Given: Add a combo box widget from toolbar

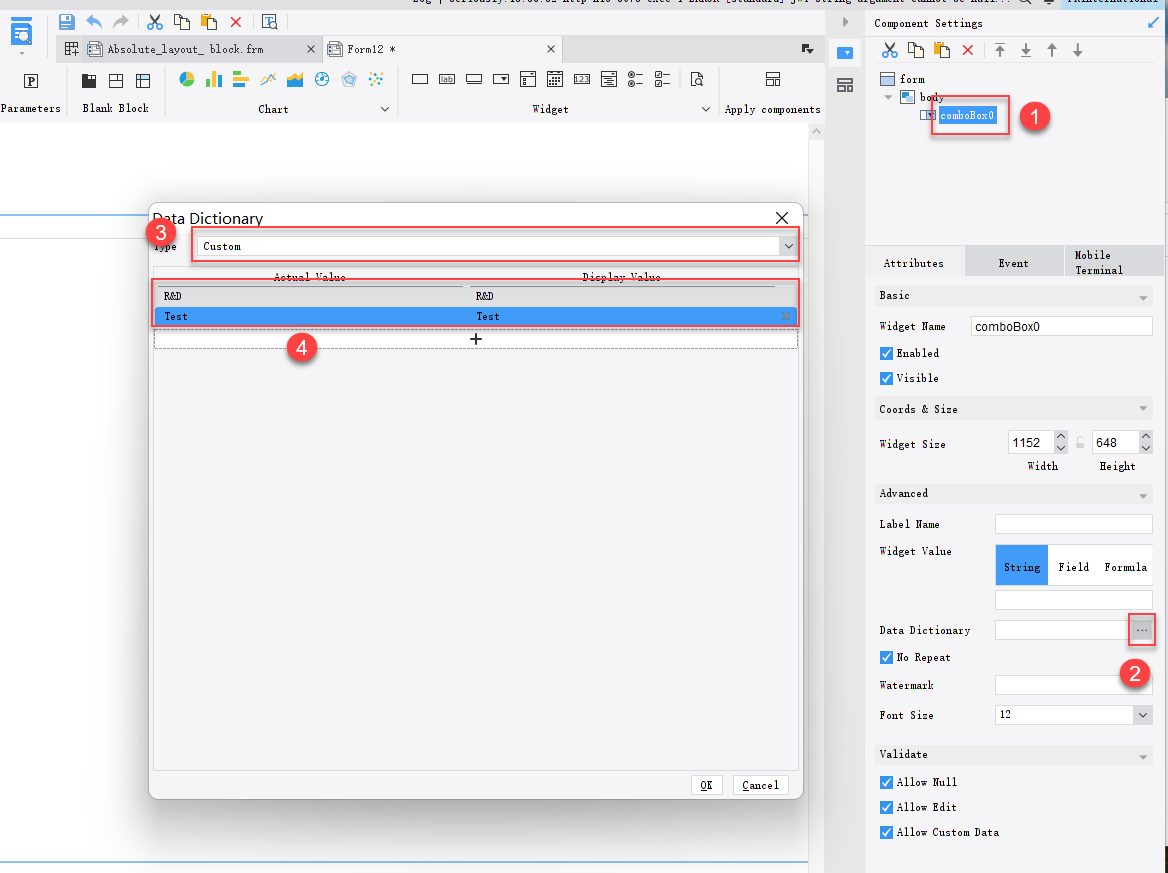Looking at the screenshot, I should [x=501, y=79].
